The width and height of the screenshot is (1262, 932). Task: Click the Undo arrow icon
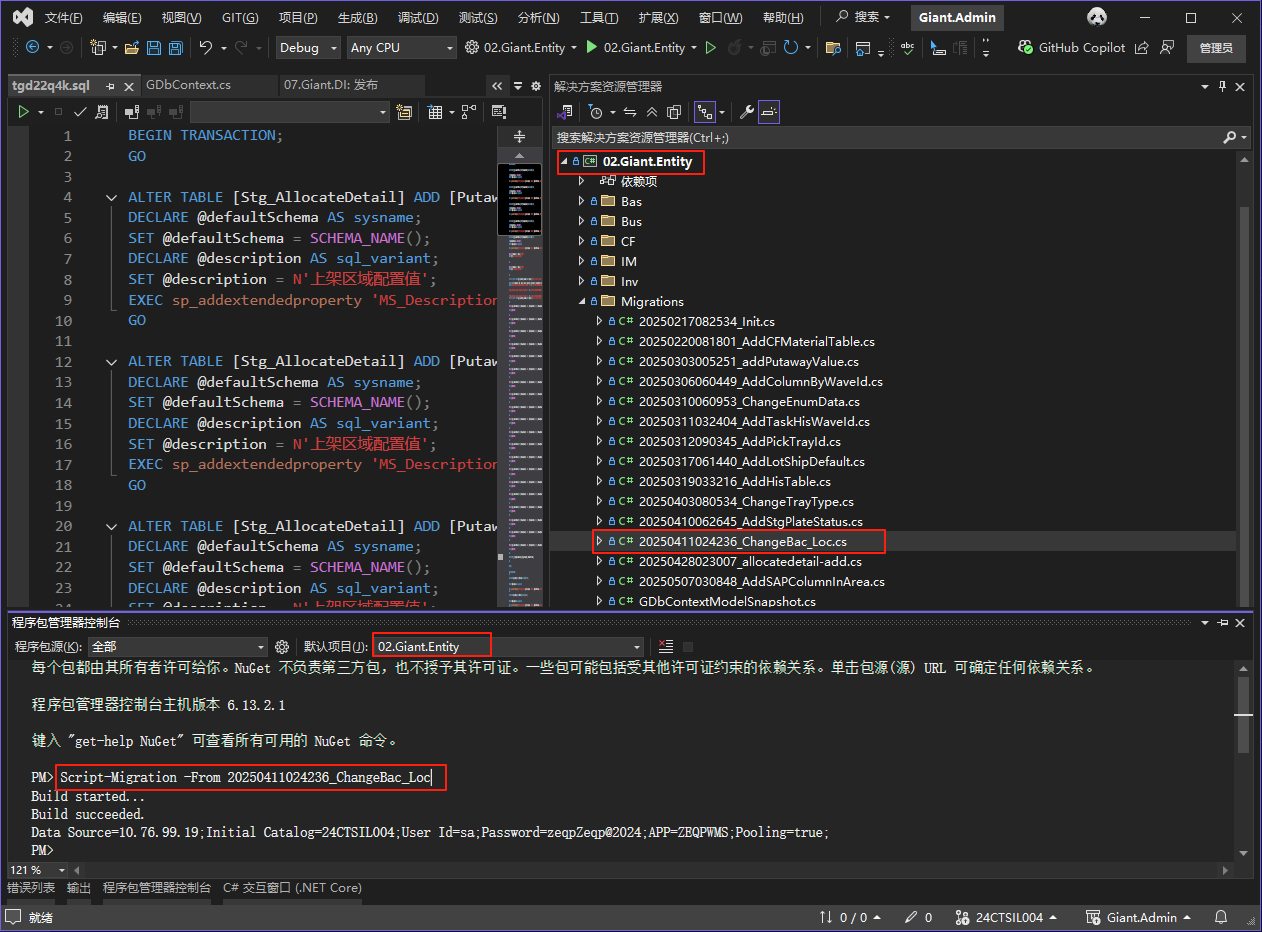click(206, 48)
